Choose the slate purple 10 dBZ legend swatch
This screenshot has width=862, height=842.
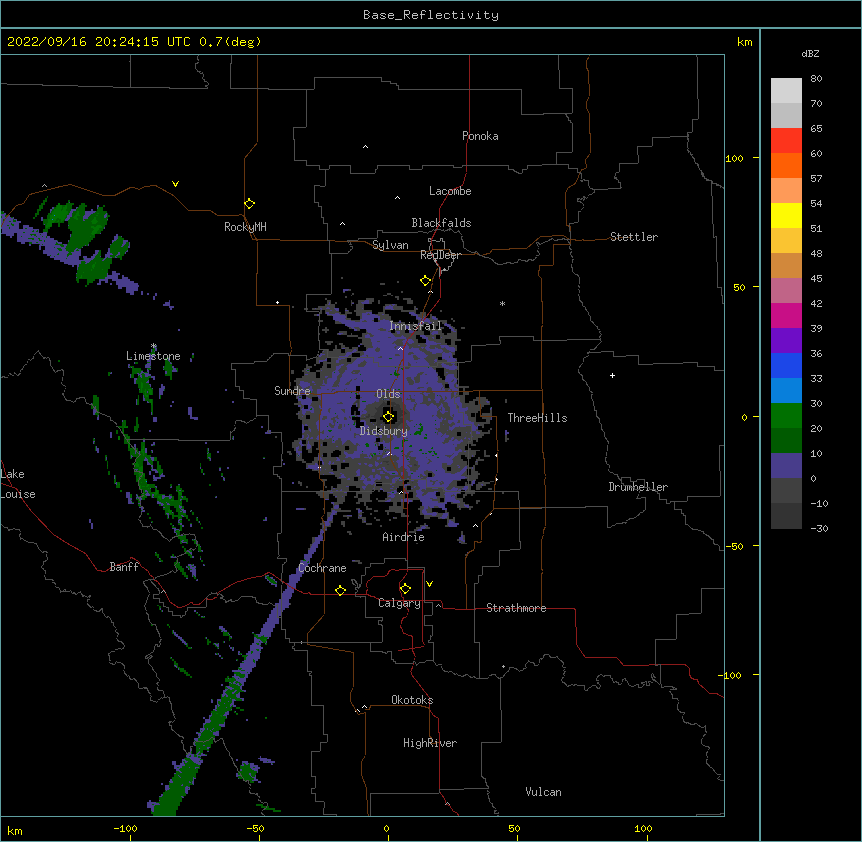786,466
